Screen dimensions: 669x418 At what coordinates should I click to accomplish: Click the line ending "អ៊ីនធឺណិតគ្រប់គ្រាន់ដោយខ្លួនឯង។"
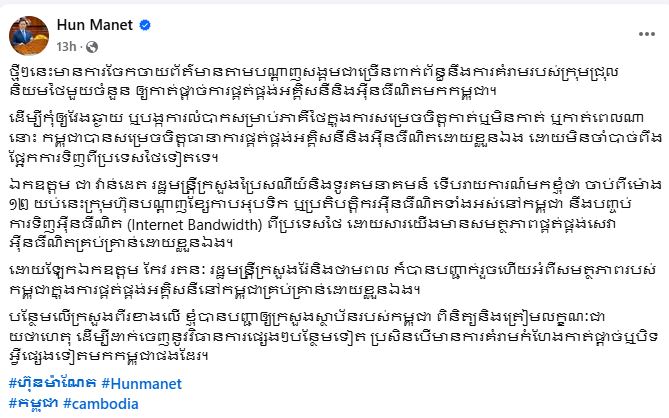click(x=121, y=244)
